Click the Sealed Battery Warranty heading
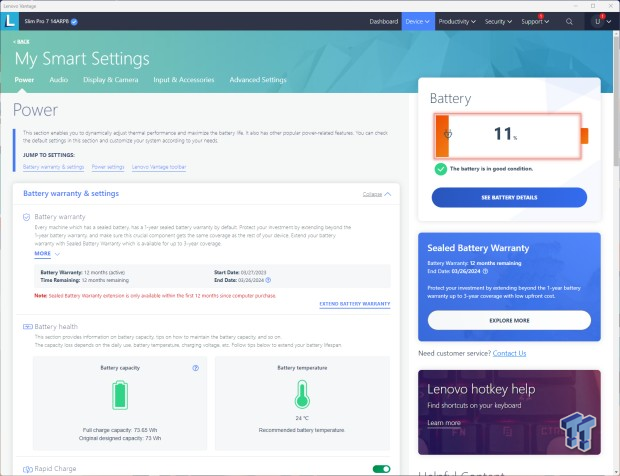The height and width of the screenshot is (476, 620). [478, 248]
